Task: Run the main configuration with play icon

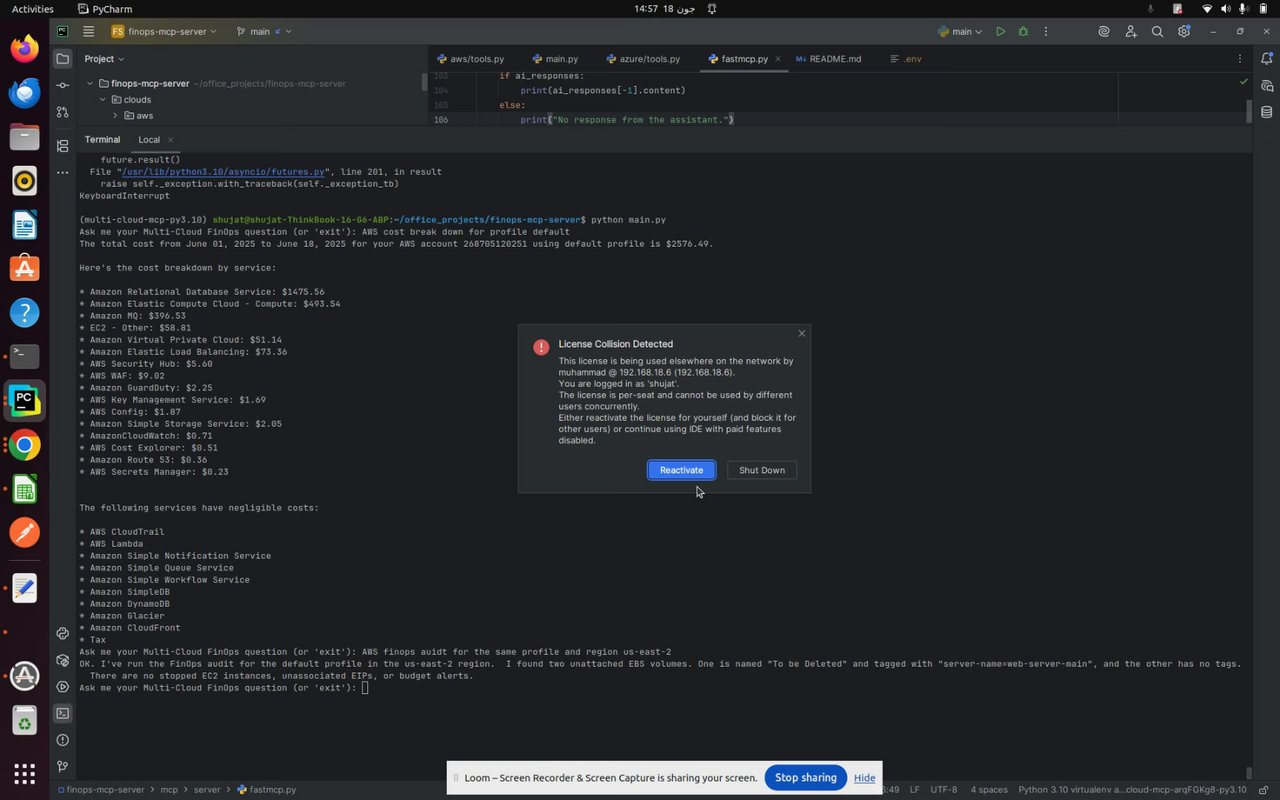Action: click(1000, 32)
